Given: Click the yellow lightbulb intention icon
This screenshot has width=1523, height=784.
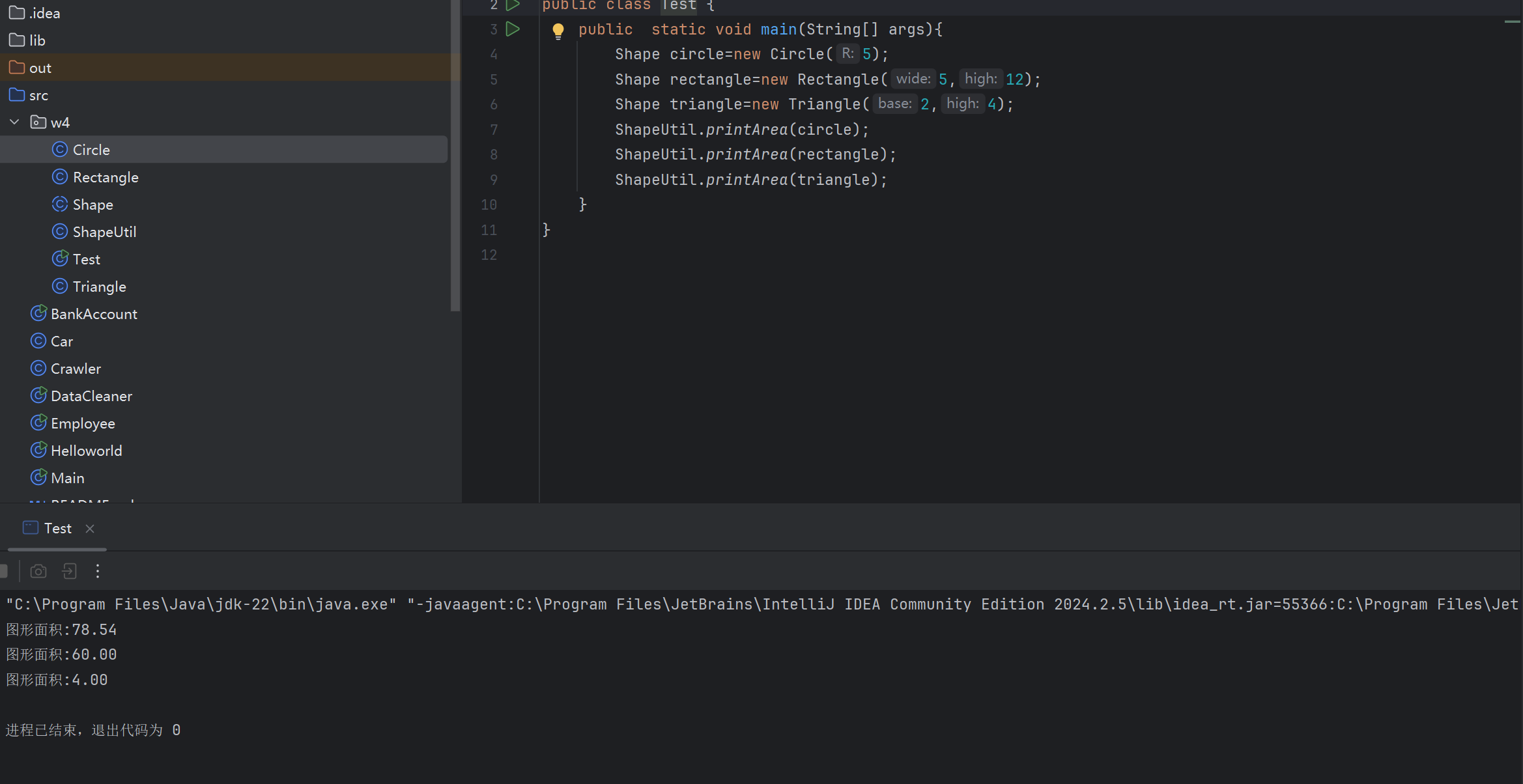Looking at the screenshot, I should click(558, 30).
